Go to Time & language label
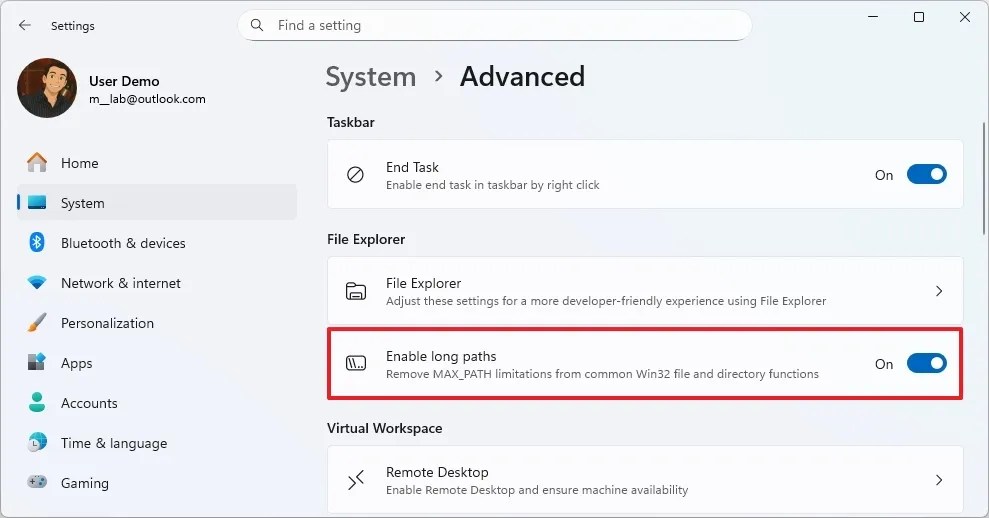The height and width of the screenshot is (518, 989). pos(114,444)
